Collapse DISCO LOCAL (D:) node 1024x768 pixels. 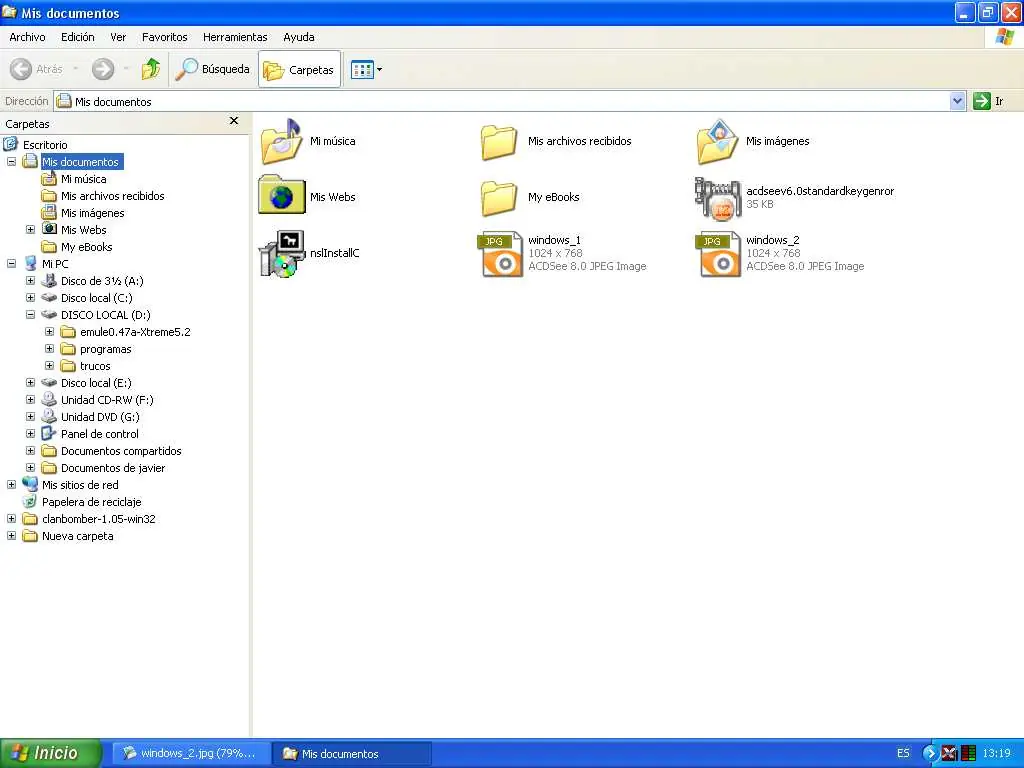coord(30,314)
